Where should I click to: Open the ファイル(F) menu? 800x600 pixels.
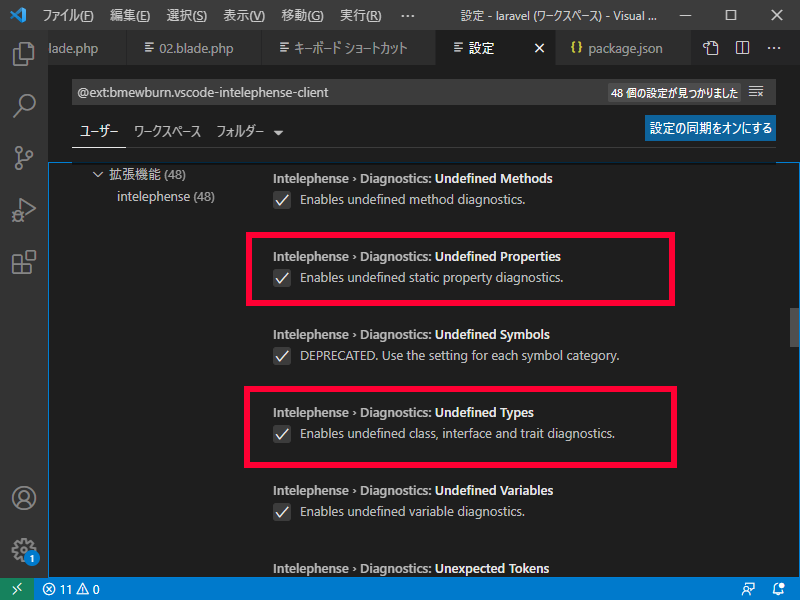(67, 16)
